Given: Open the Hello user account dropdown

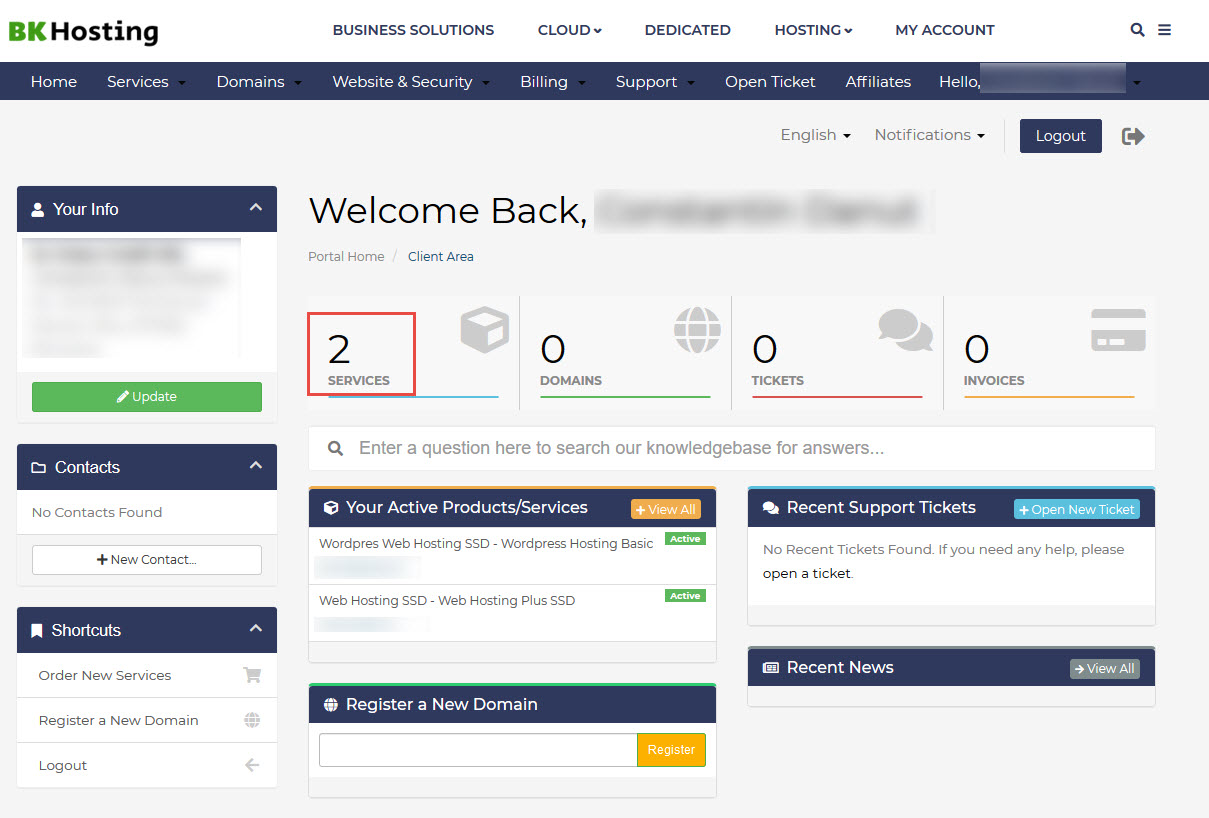Looking at the screenshot, I should (x=1040, y=82).
